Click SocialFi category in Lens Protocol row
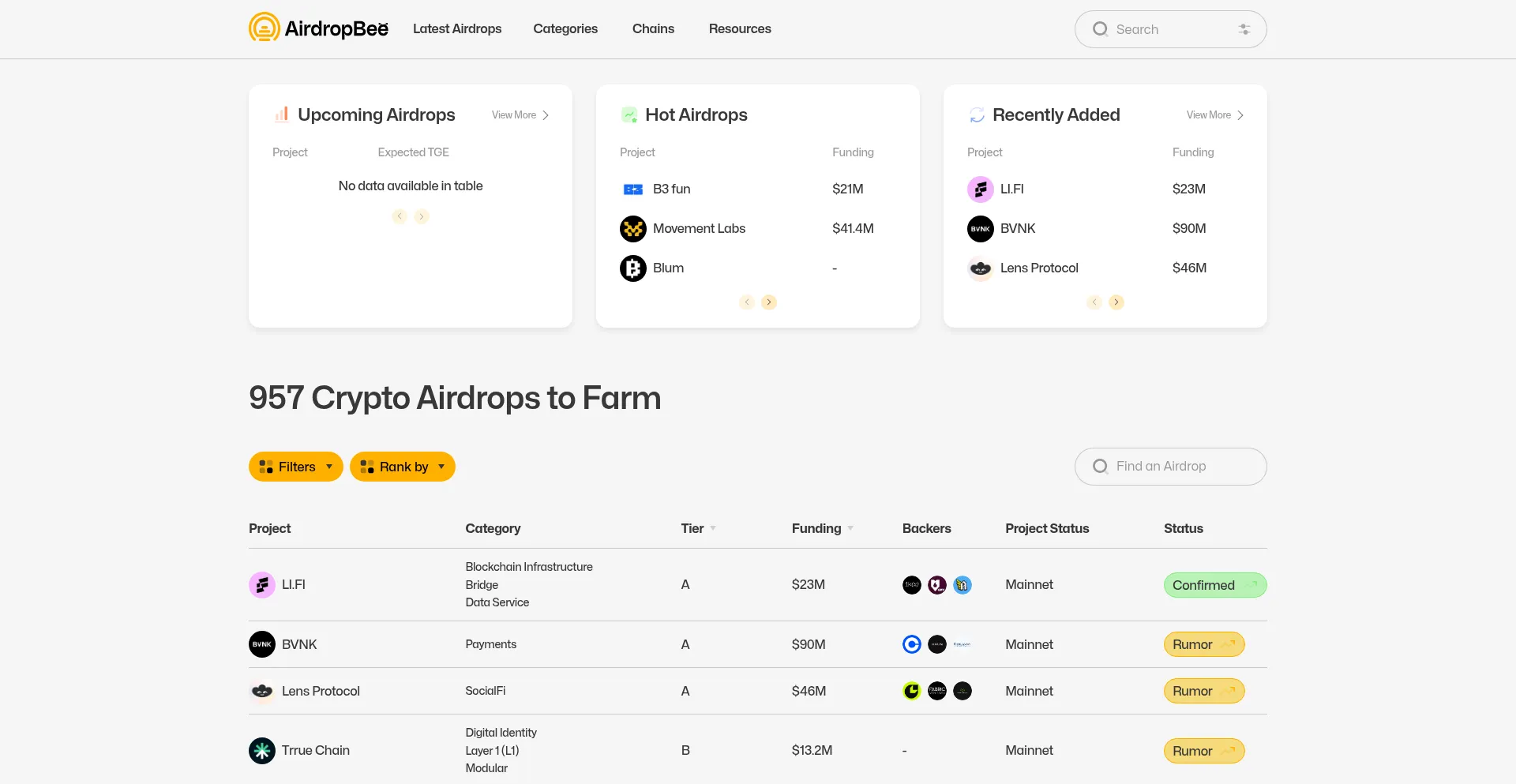The height and width of the screenshot is (784, 1516). click(x=485, y=691)
